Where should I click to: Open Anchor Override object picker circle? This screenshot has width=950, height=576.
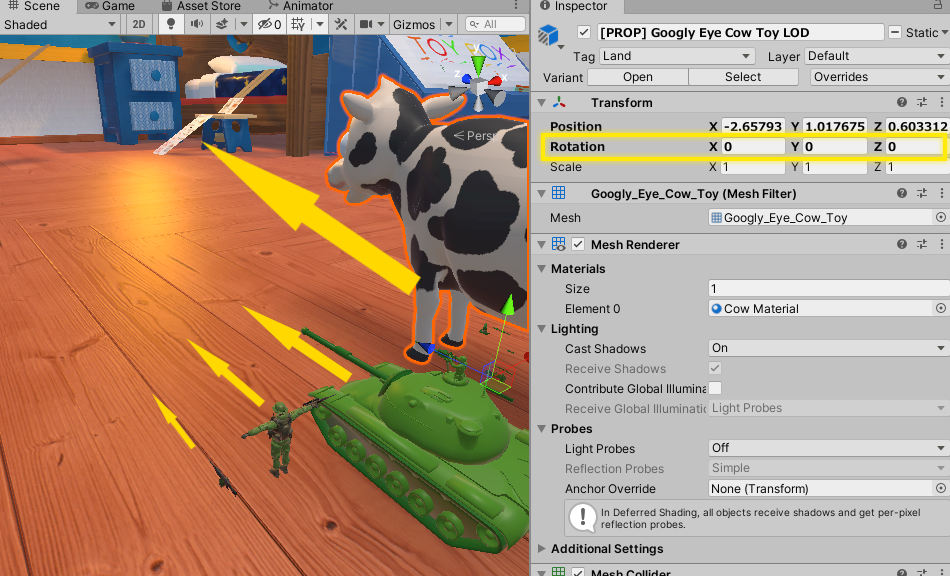pos(940,488)
